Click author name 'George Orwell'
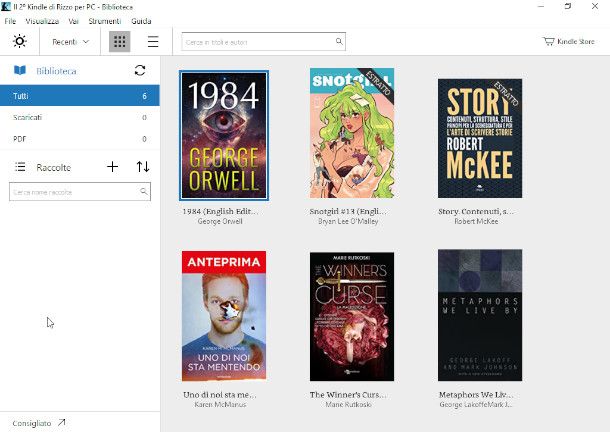The width and height of the screenshot is (610, 432). [220, 221]
